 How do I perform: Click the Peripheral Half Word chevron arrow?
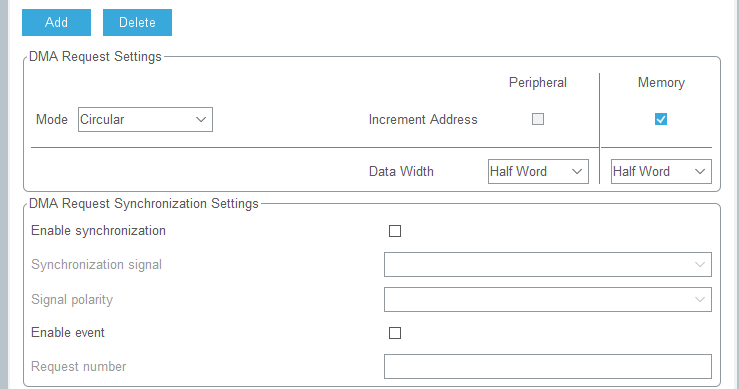pyautogui.click(x=577, y=171)
